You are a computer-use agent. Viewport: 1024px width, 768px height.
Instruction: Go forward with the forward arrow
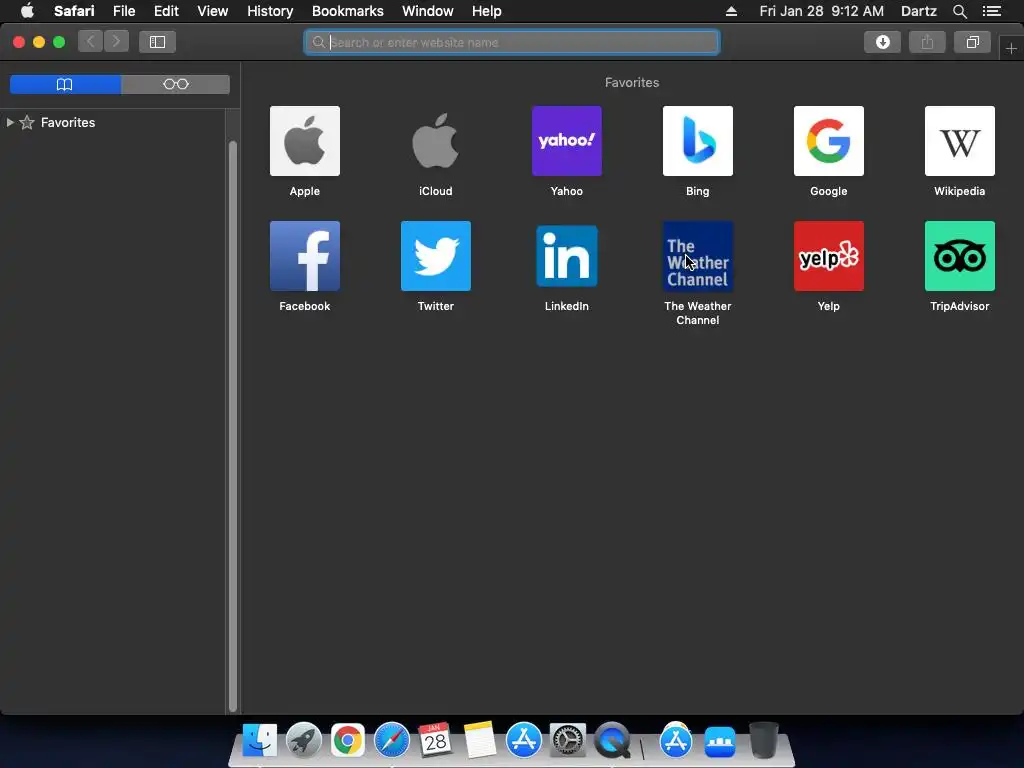click(x=116, y=42)
